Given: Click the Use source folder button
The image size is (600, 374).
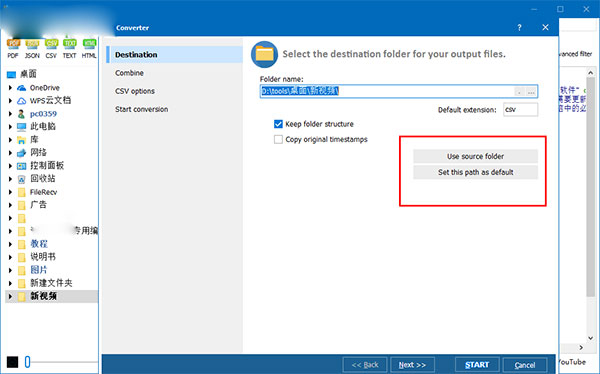Looking at the screenshot, I should click(475, 156).
